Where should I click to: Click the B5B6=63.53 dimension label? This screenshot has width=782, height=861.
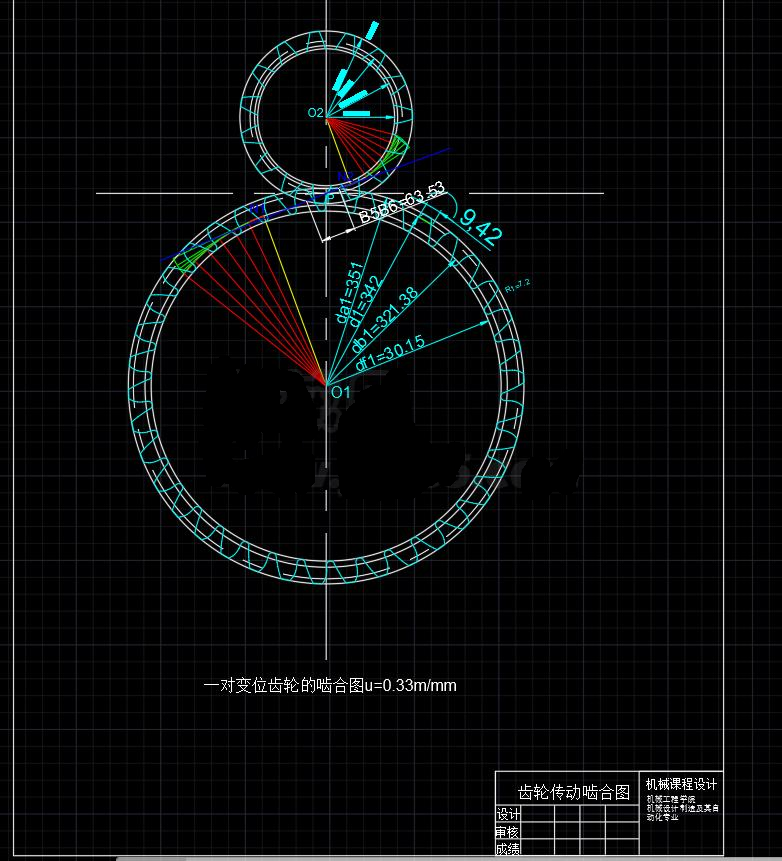tap(402, 202)
